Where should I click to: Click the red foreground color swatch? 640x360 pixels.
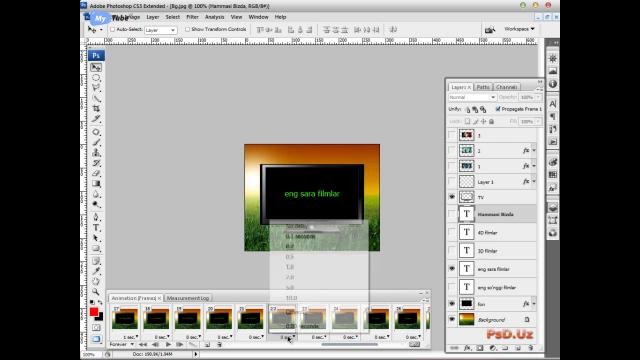point(94,312)
